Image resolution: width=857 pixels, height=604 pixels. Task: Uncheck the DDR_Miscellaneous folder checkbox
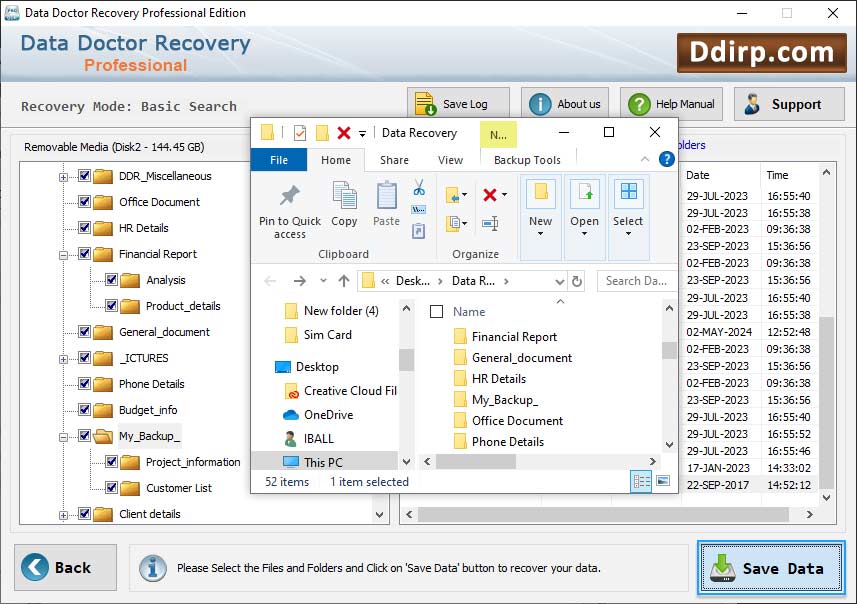coord(85,176)
